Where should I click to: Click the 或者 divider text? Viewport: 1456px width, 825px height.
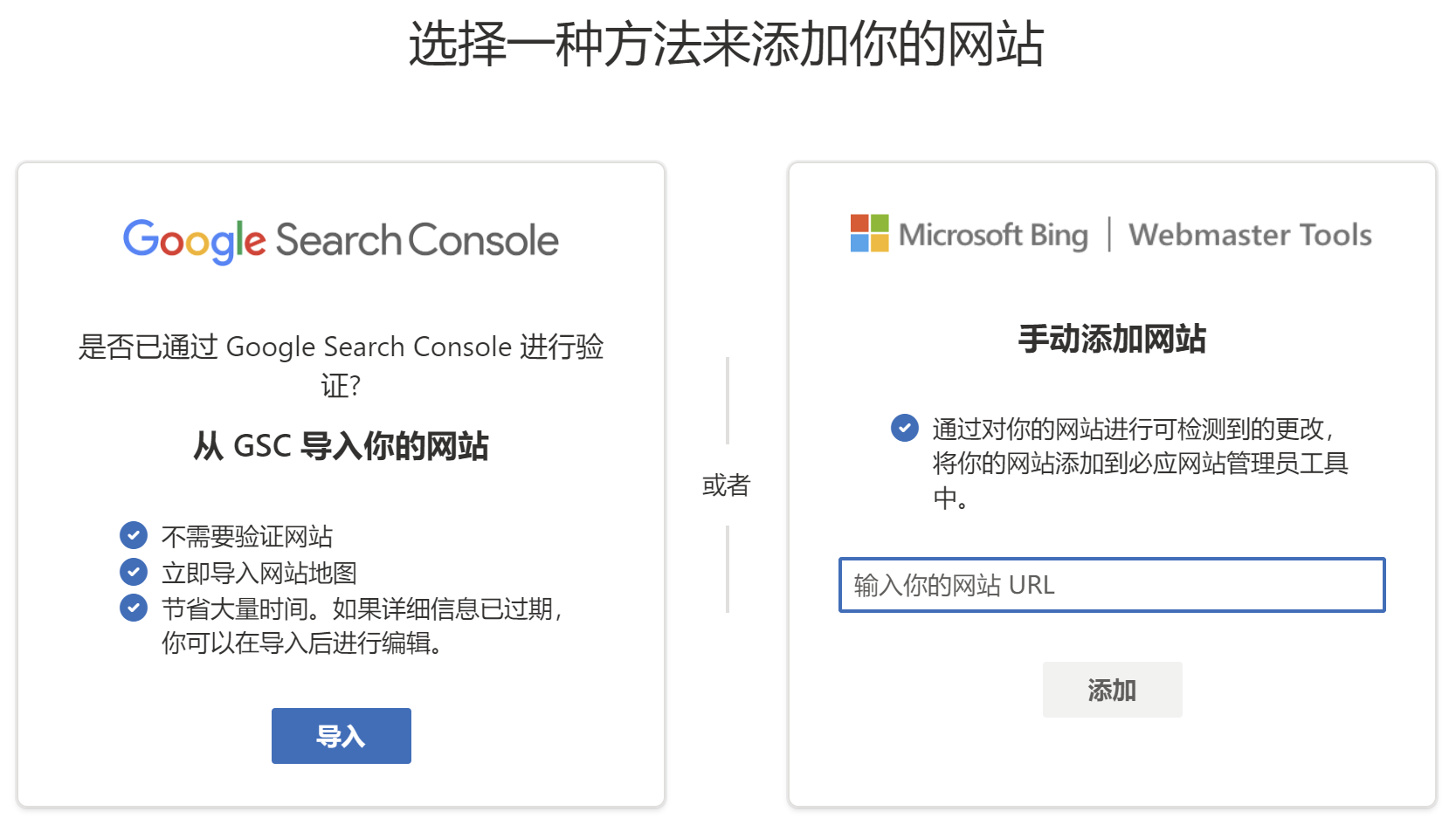tap(728, 485)
